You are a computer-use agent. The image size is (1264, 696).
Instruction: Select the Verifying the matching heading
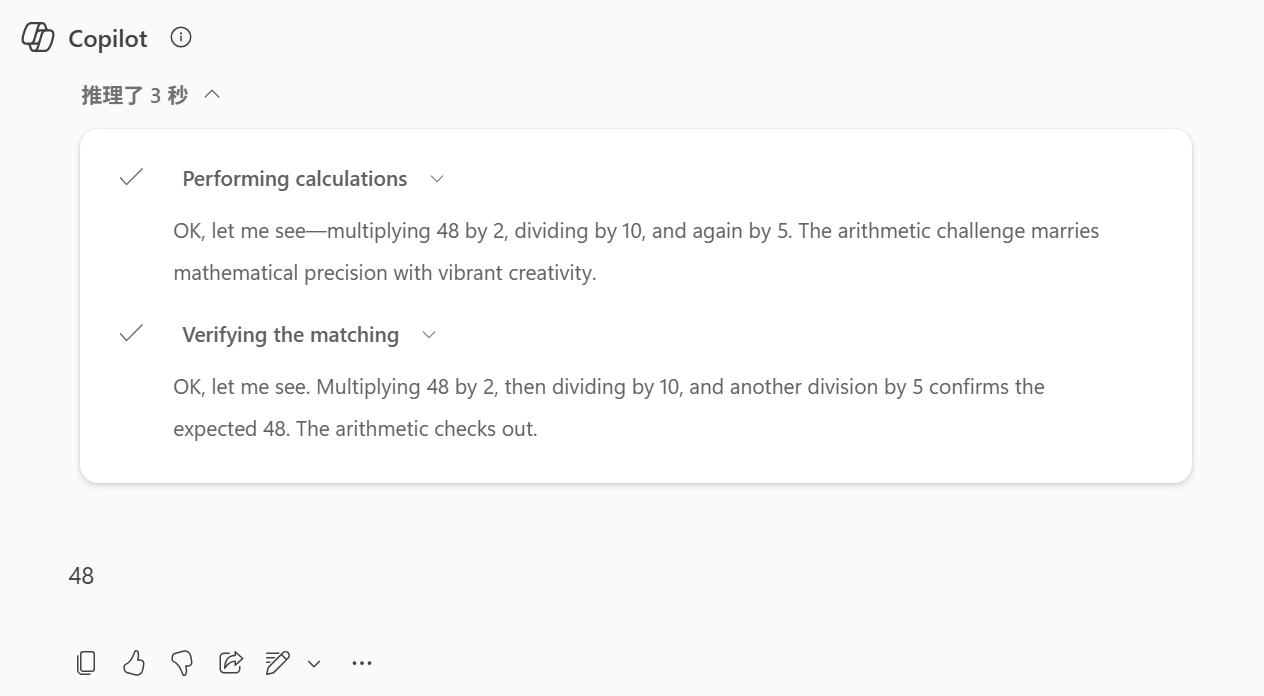pos(291,335)
